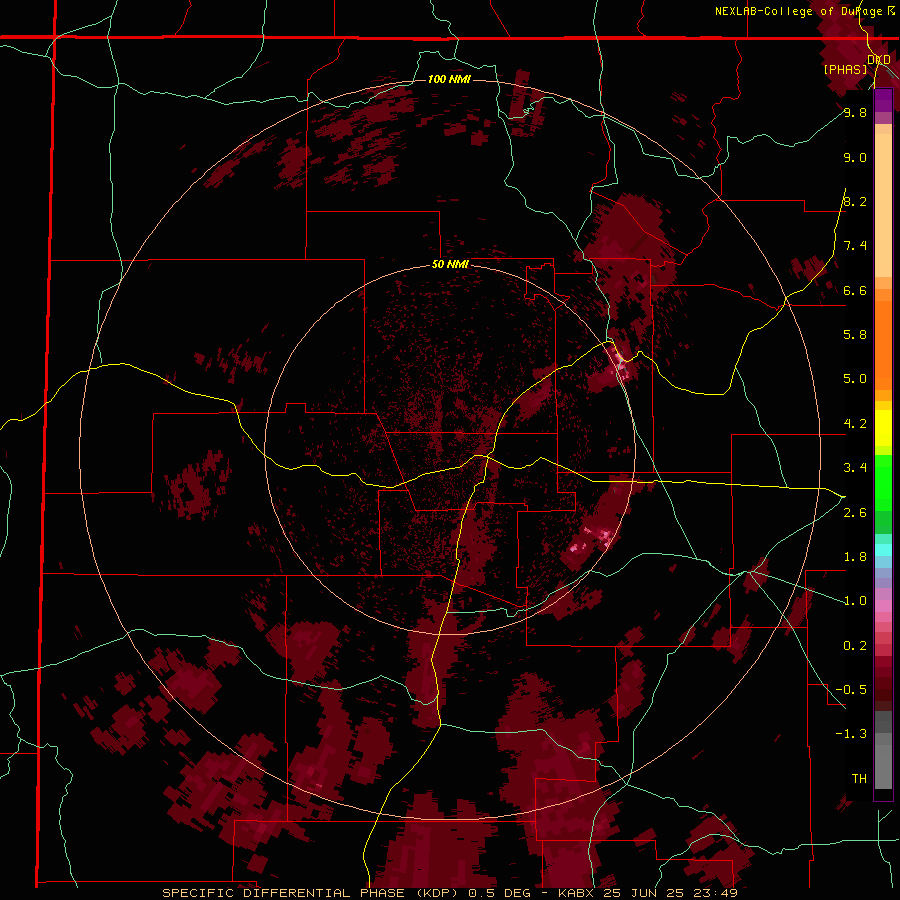
Task: Click the 100 NMI range ring label
Action: point(449,79)
